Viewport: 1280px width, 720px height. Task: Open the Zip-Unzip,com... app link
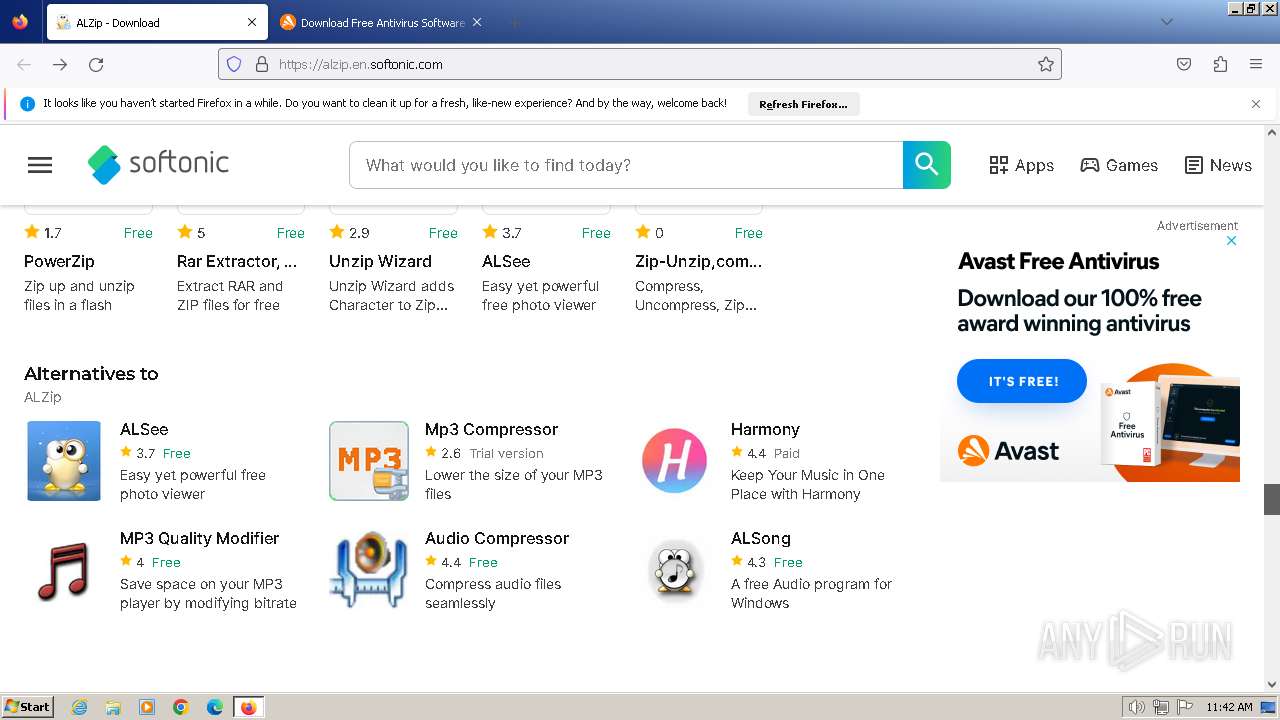(698, 261)
